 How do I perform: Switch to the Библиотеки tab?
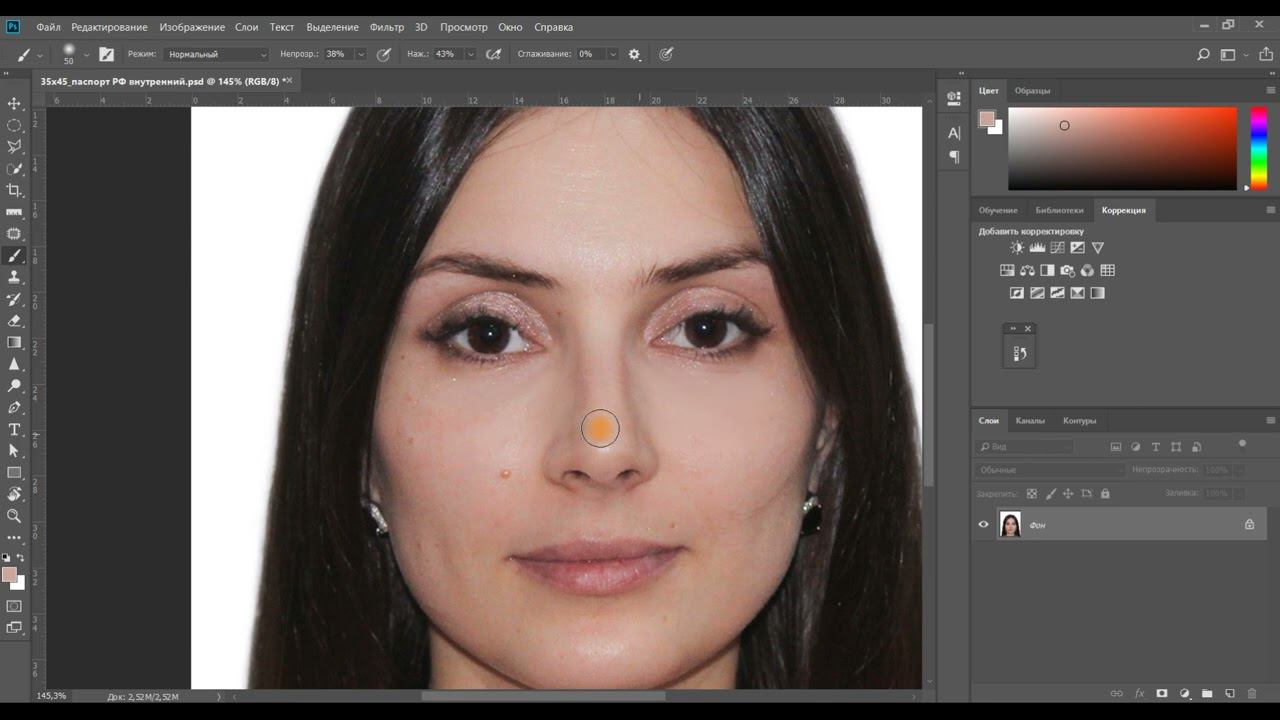(x=1059, y=210)
